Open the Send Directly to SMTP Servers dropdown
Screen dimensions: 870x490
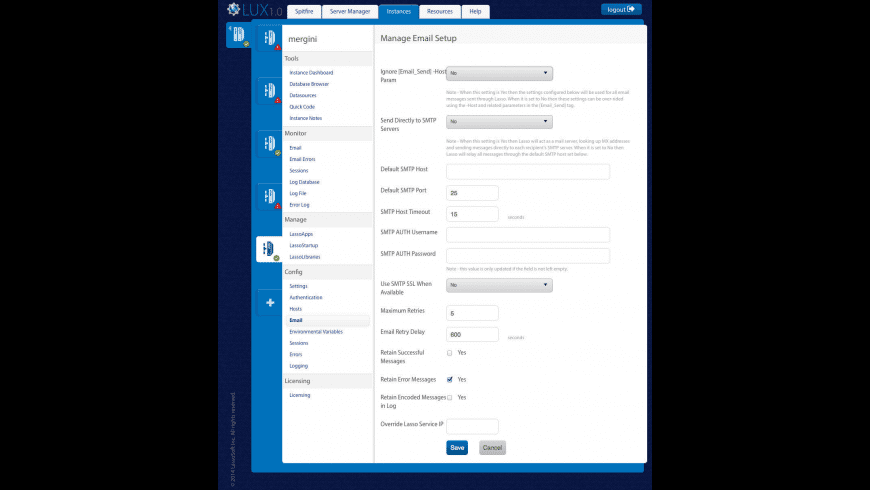pos(499,122)
